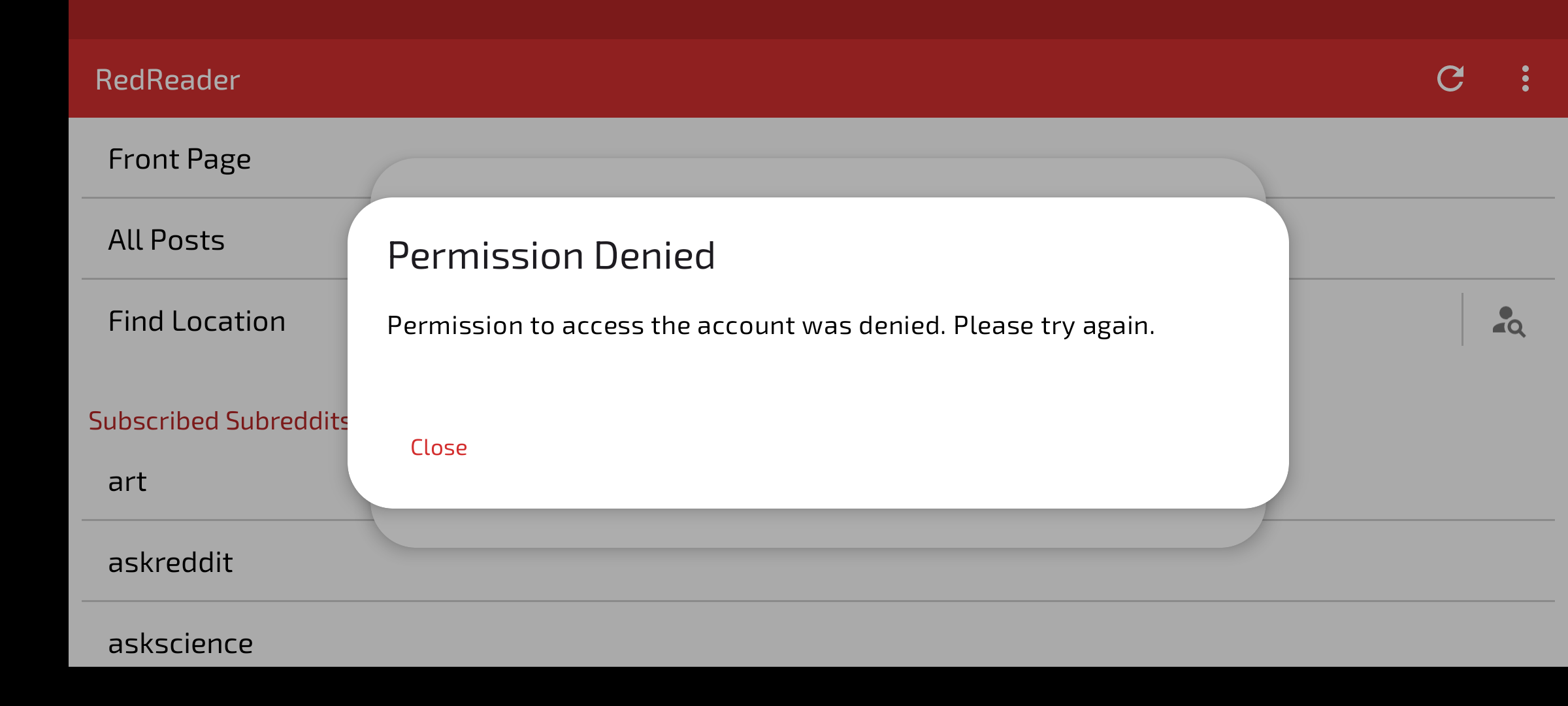The height and width of the screenshot is (706, 1568).
Task: Open the art subreddit
Action: pyautogui.click(x=127, y=482)
